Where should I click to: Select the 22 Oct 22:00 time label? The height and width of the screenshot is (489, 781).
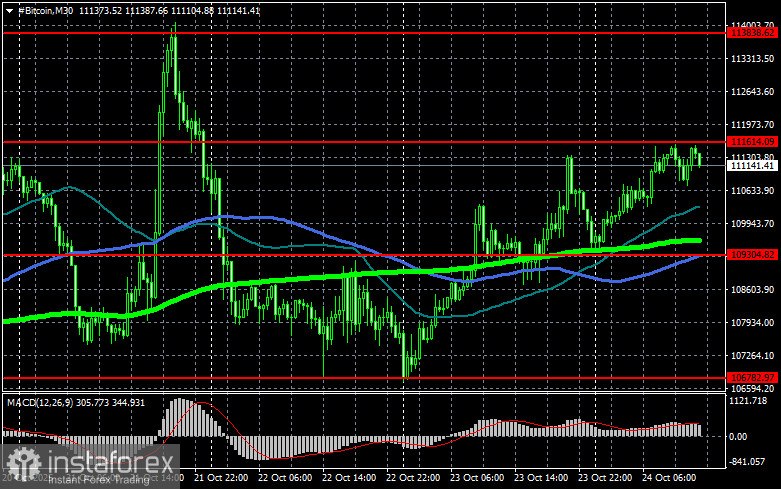[413, 478]
